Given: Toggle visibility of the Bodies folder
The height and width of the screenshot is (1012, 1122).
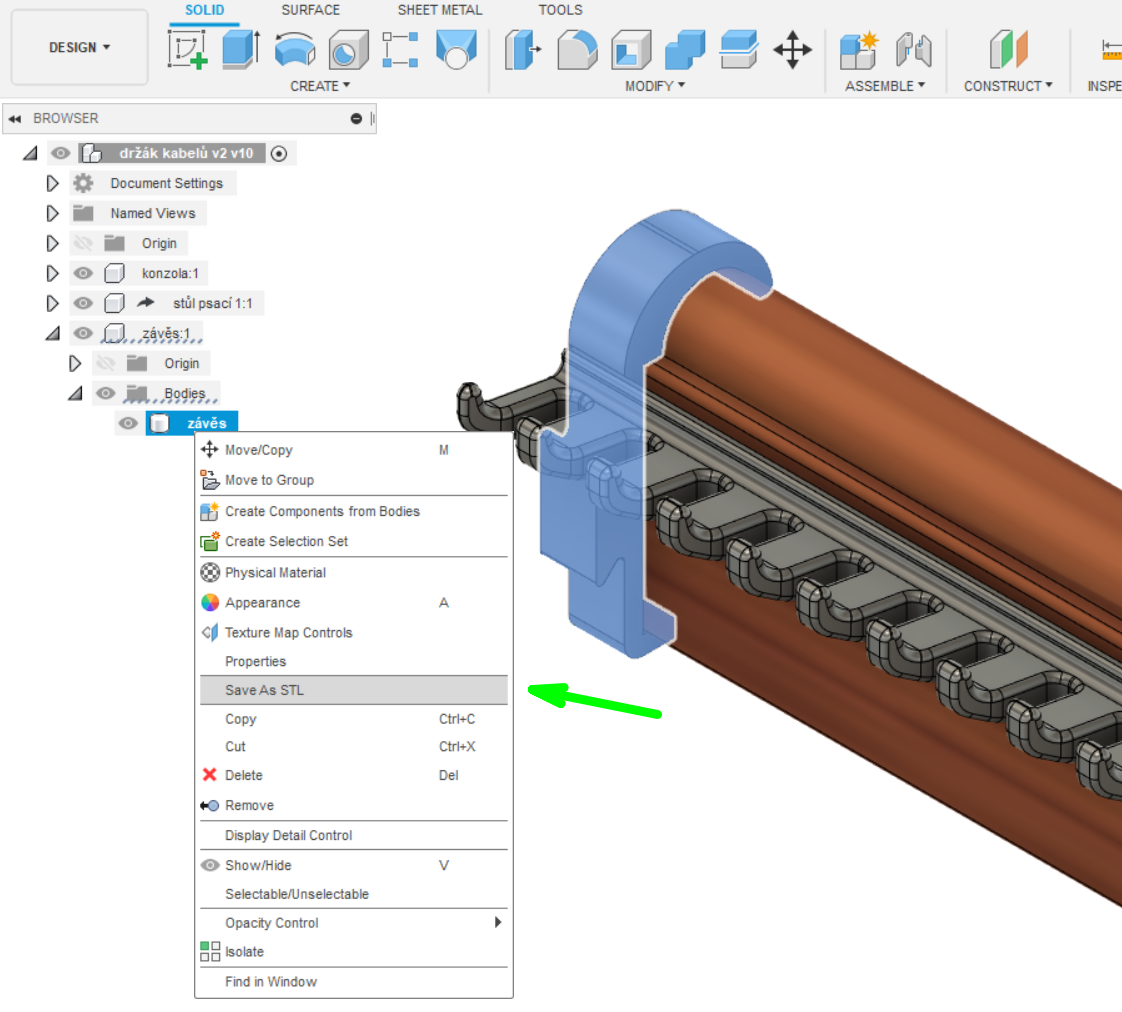Looking at the screenshot, I should tap(106, 393).
